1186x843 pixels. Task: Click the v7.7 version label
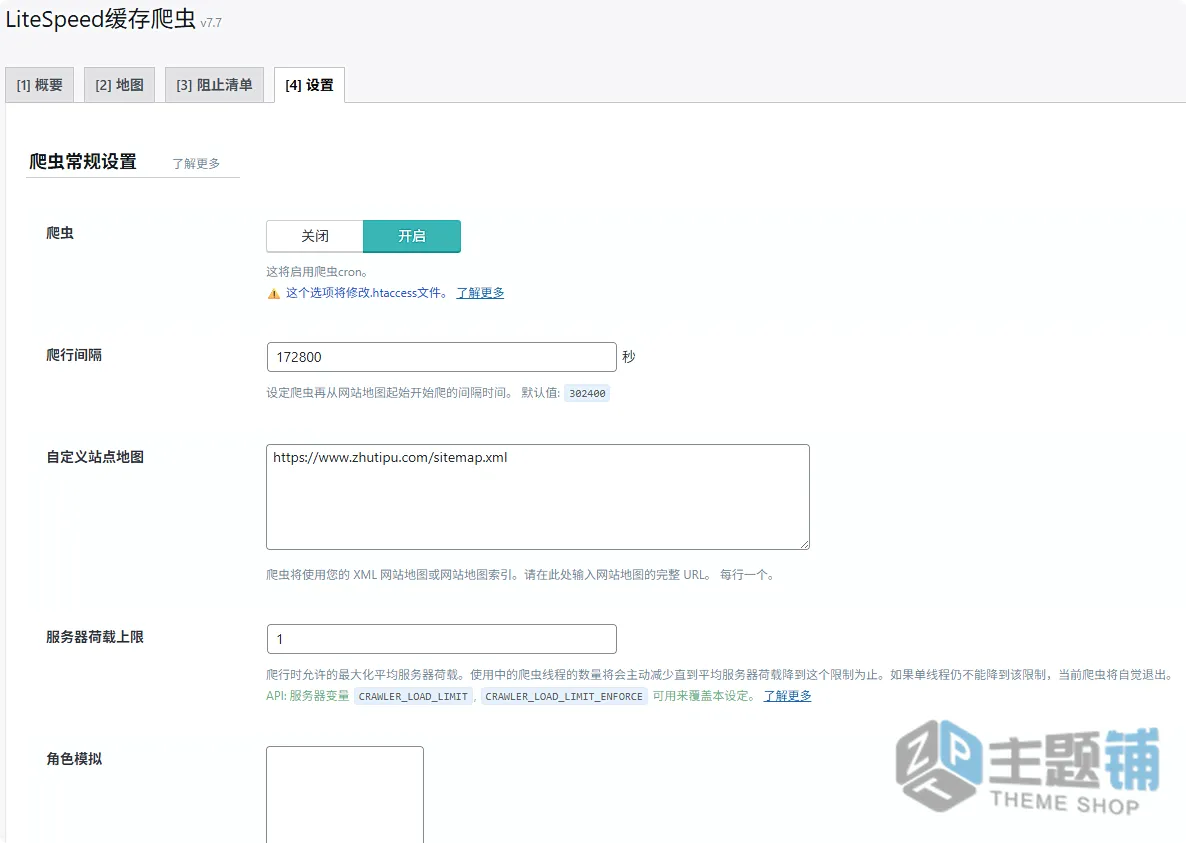coord(211,23)
